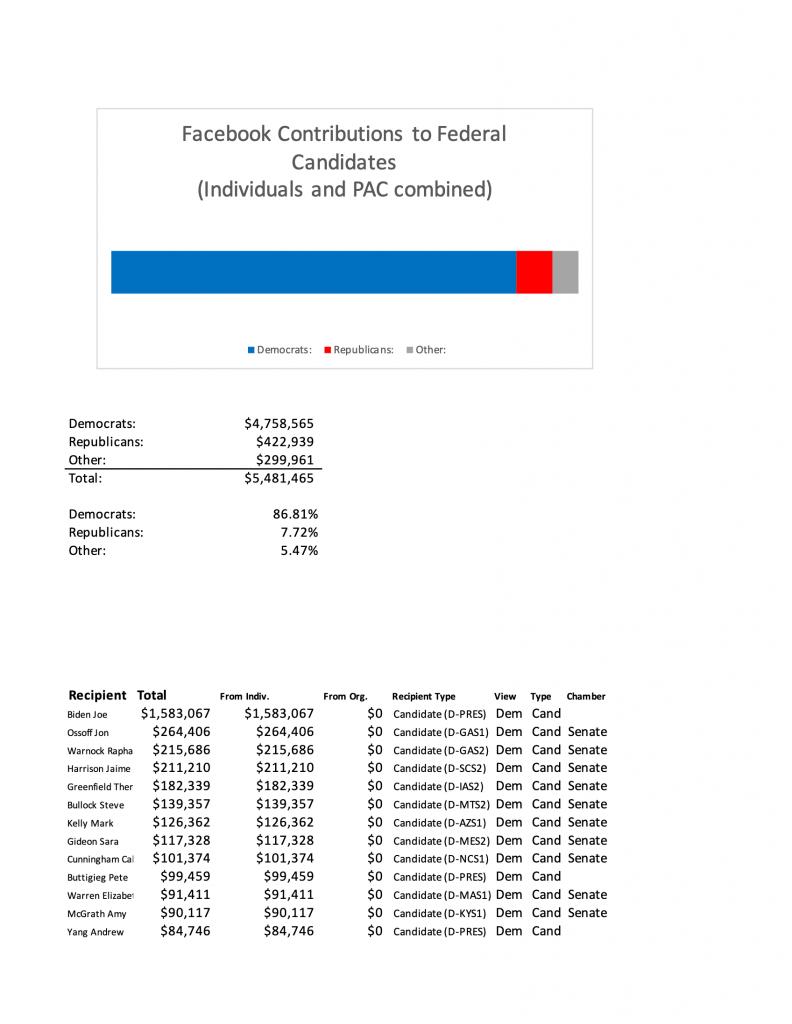Select the Biden Joe recipient cell
This screenshot has width=792, height=1024.
87,714
